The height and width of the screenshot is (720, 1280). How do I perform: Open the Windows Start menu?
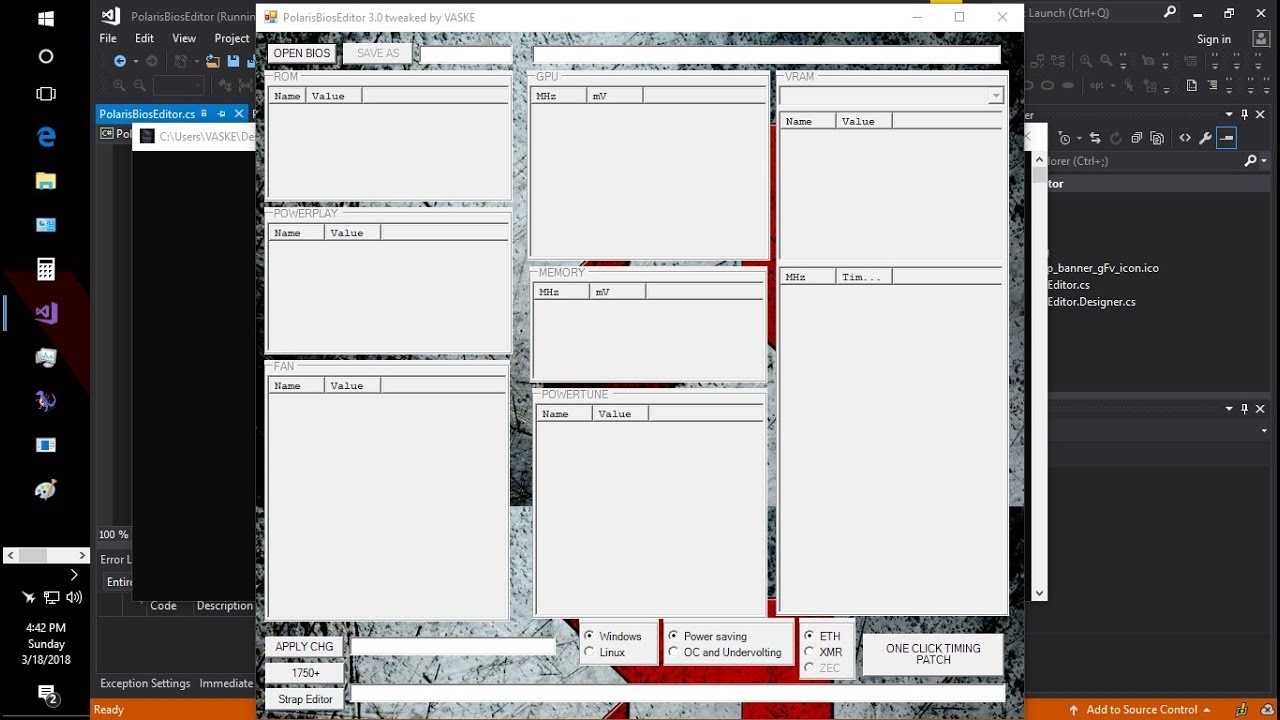pyautogui.click(x=45, y=18)
